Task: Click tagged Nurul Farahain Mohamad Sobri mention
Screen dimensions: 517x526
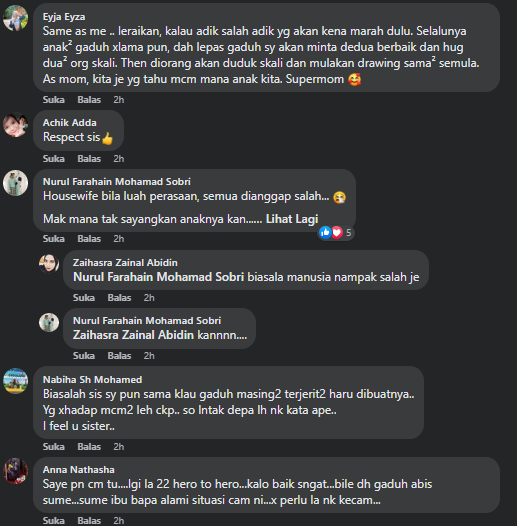Action: [x=158, y=277]
